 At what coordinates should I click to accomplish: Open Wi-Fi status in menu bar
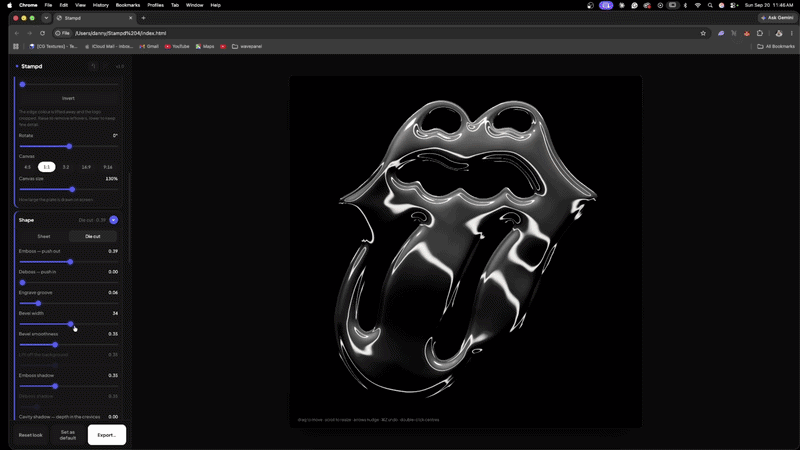coord(697,5)
